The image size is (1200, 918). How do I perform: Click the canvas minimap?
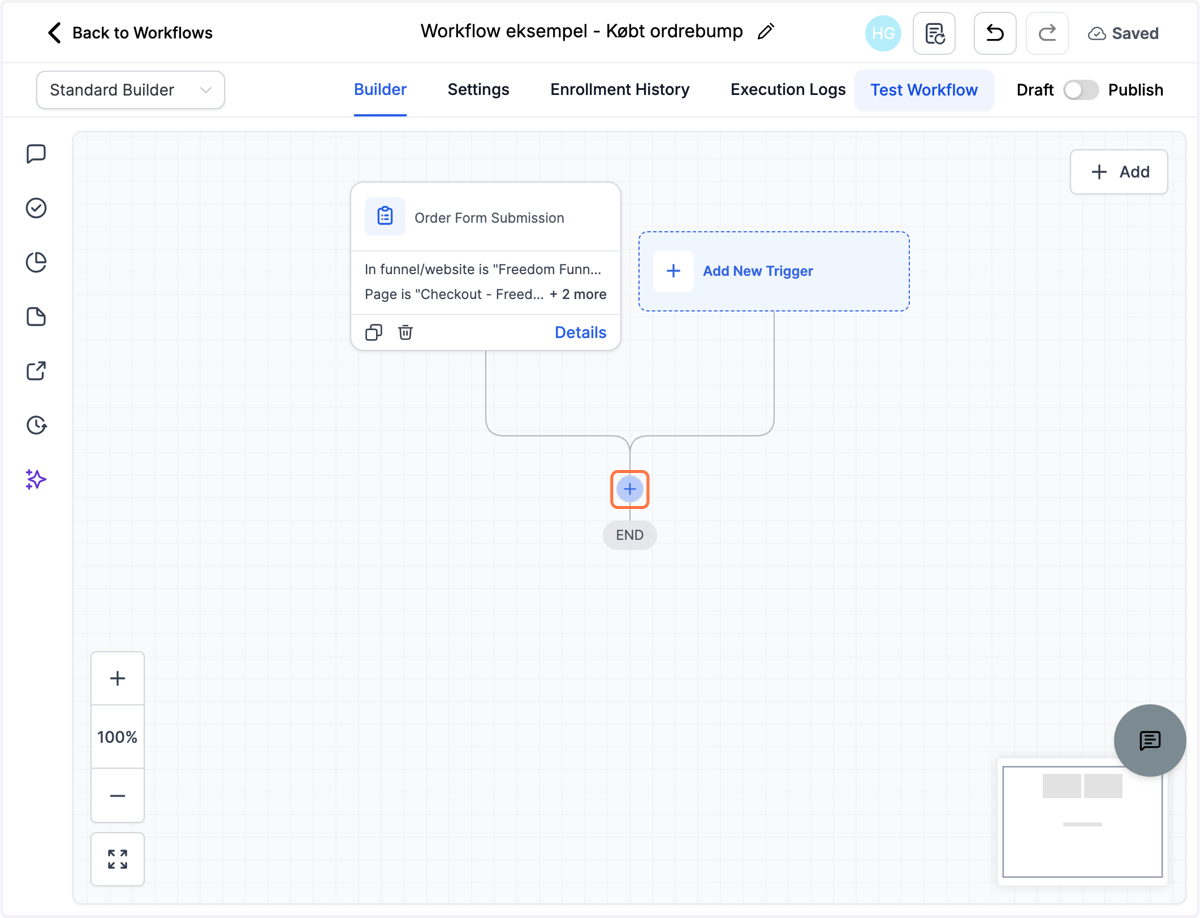pos(1083,822)
